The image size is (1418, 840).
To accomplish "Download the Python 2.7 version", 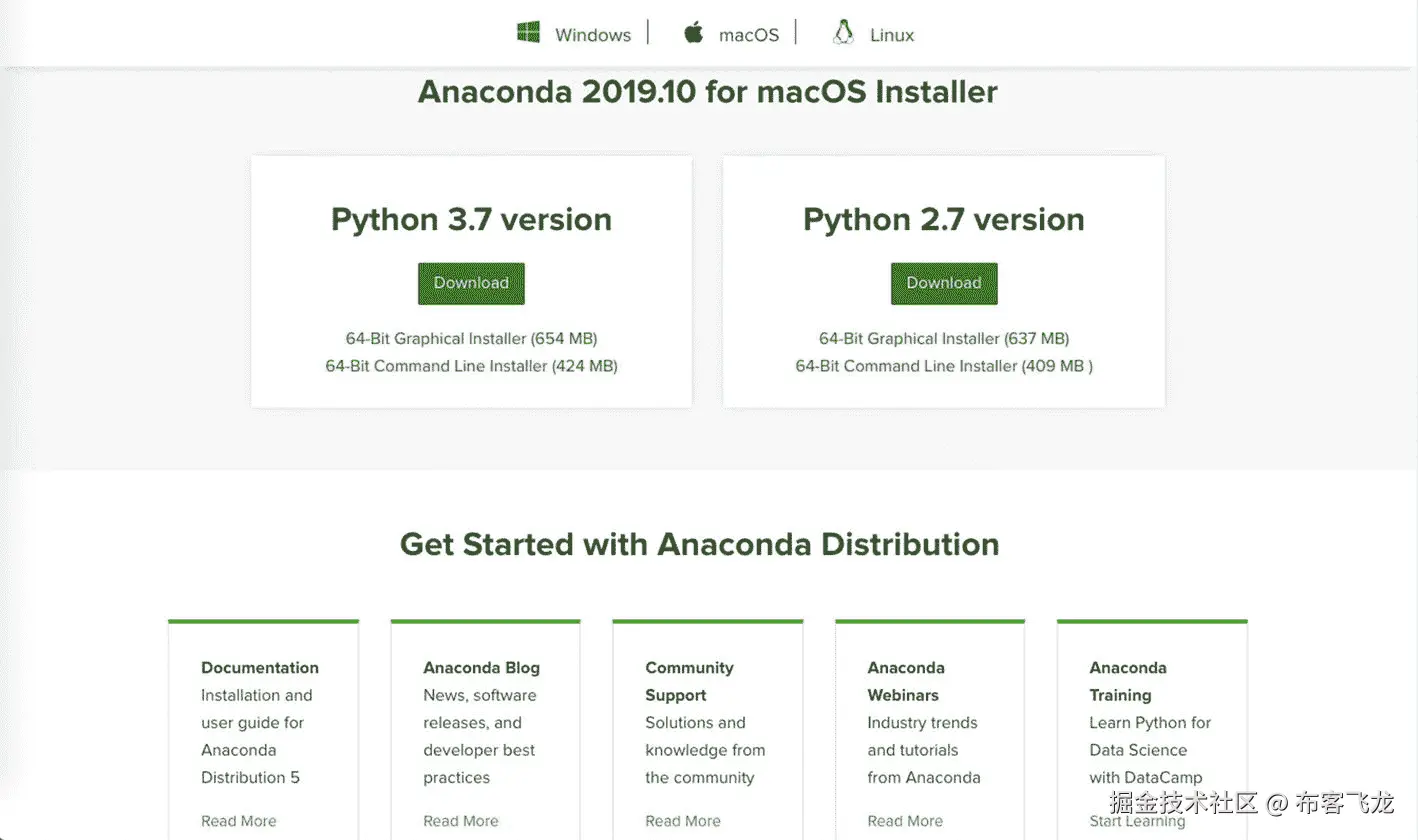I will (944, 283).
